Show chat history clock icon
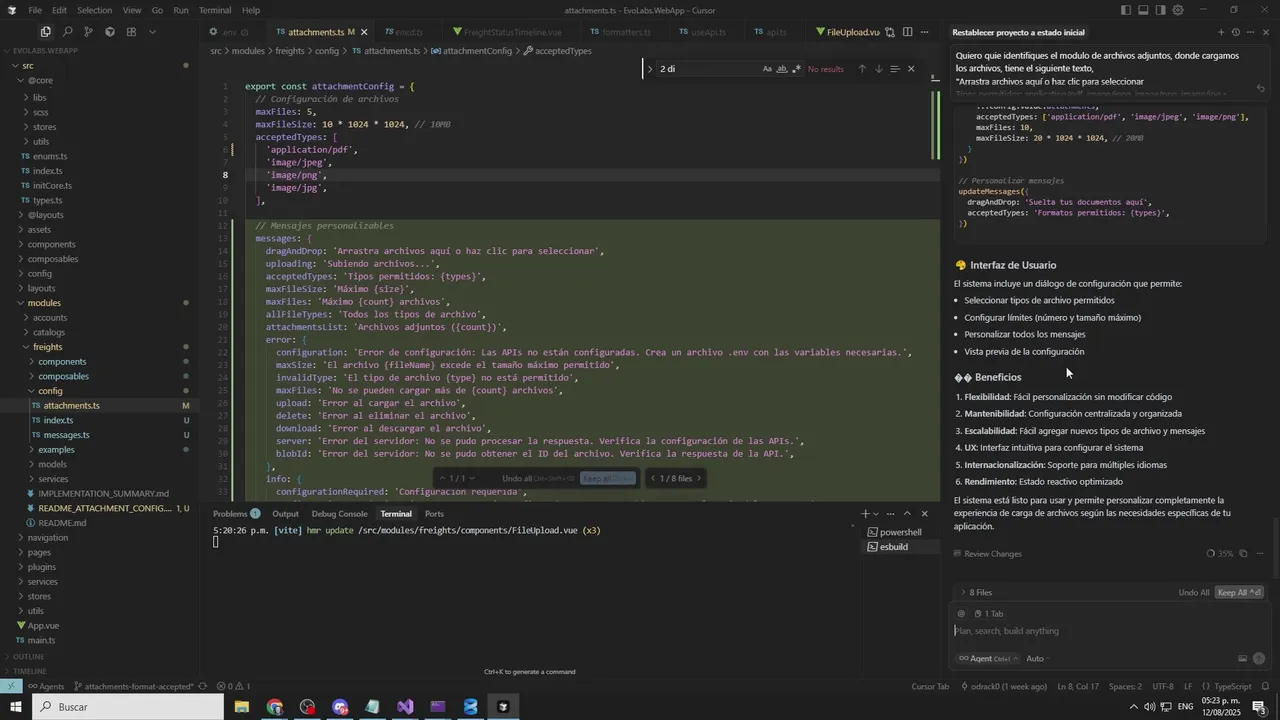The width and height of the screenshot is (1280, 720). tap(1235, 32)
